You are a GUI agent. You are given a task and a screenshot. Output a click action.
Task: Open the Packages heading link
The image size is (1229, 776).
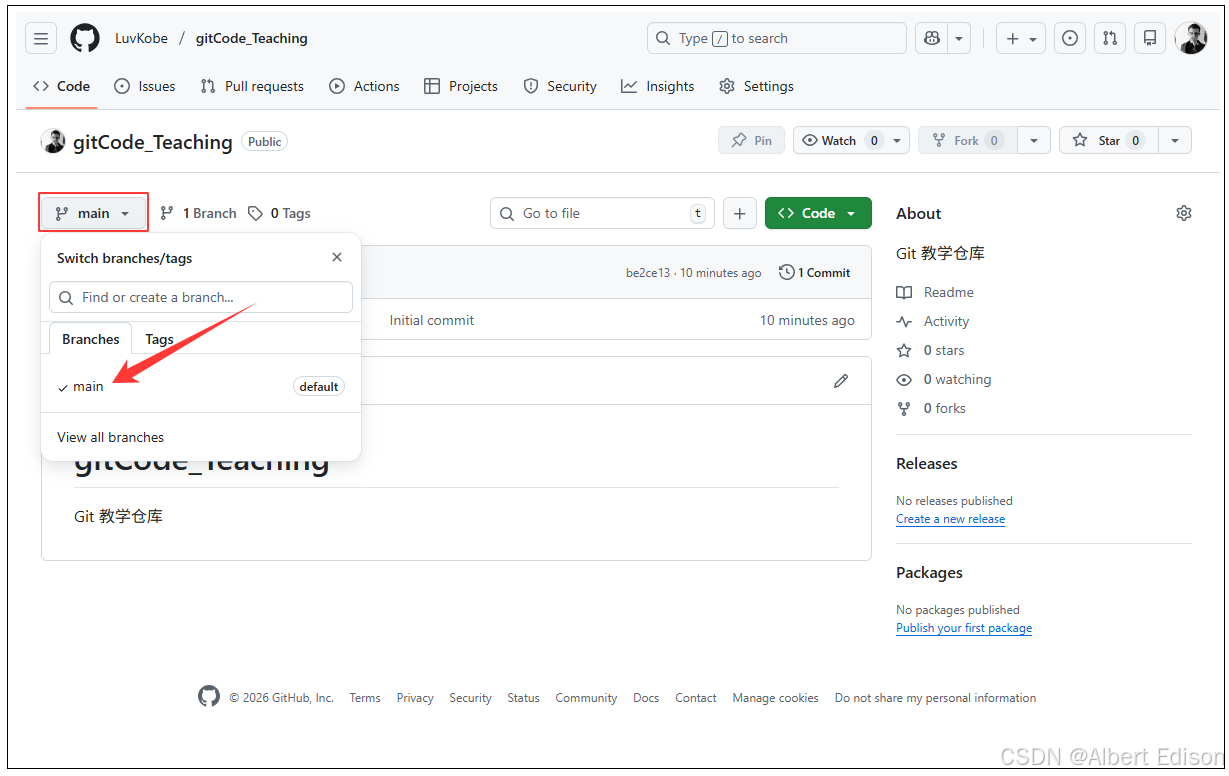point(930,573)
